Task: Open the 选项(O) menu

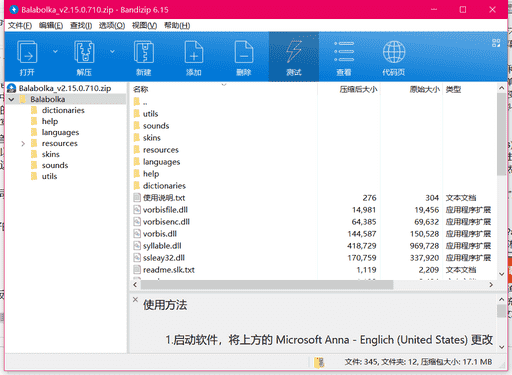Action: tap(112, 26)
